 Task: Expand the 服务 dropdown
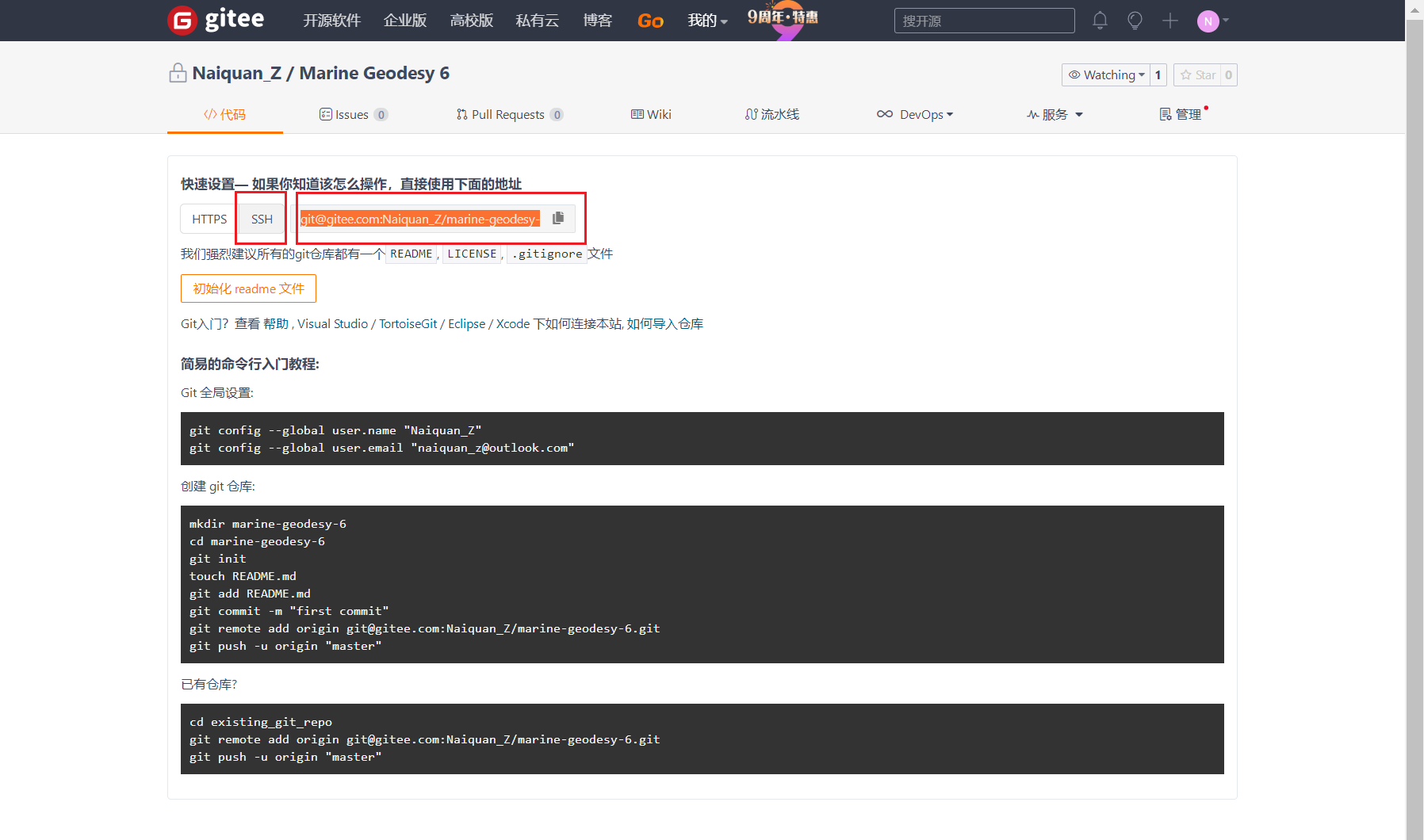point(1055,114)
